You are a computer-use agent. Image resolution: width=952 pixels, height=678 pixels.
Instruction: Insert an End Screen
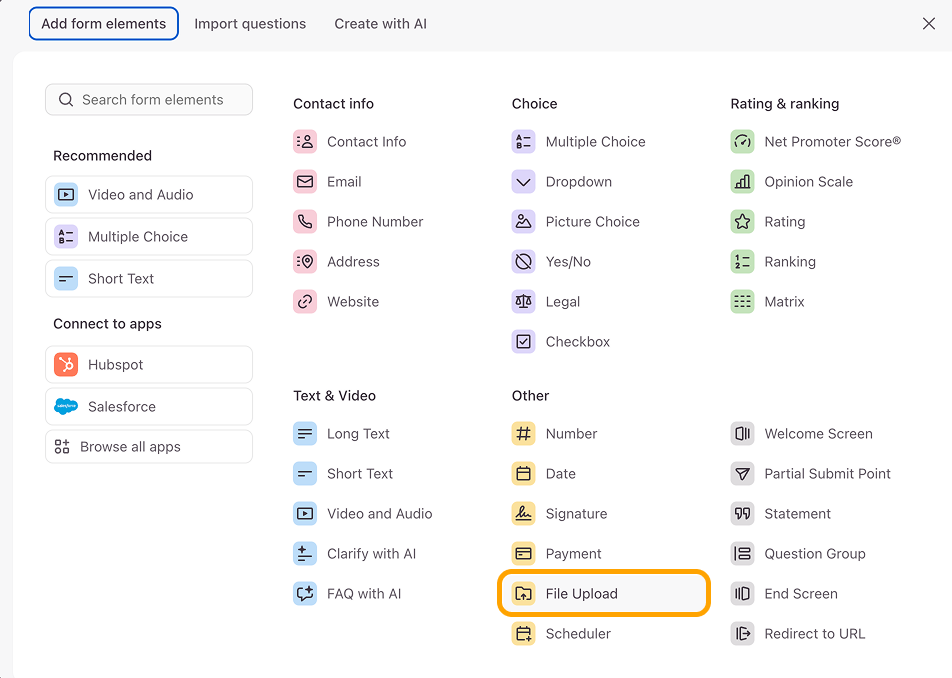pyautogui.click(x=784, y=594)
